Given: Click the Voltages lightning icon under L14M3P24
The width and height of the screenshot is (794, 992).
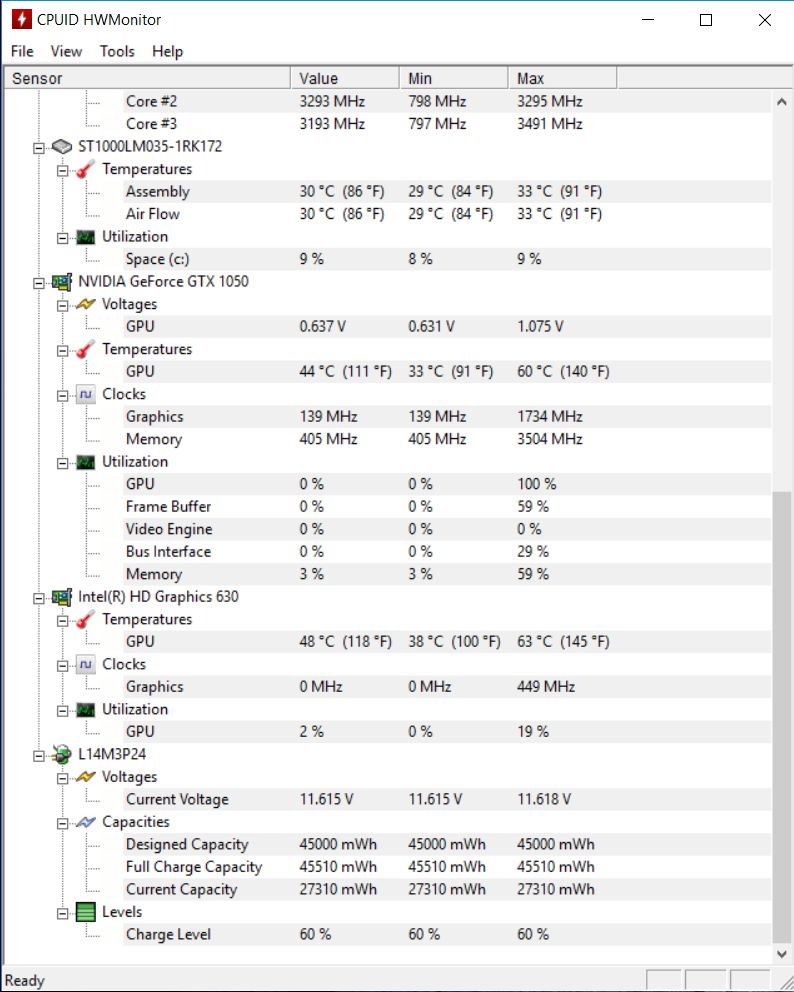Looking at the screenshot, I should click(x=86, y=777).
